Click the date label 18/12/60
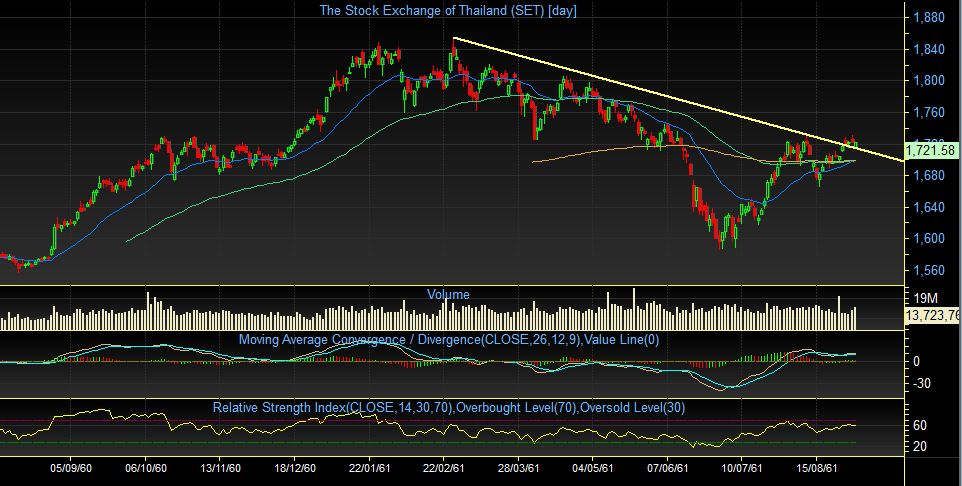 (295, 468)
